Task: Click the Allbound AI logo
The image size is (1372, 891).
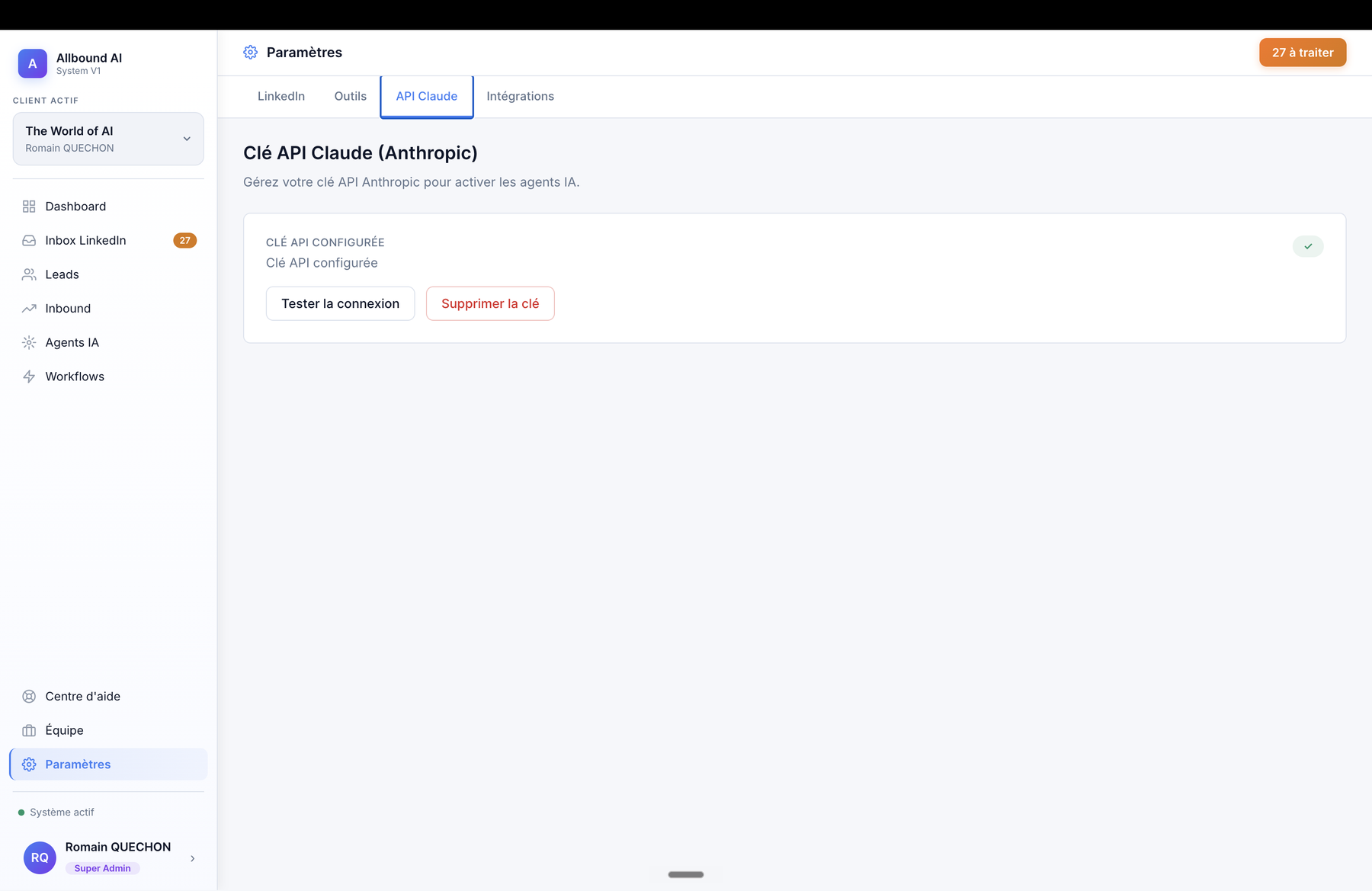Action: [33, 64]
